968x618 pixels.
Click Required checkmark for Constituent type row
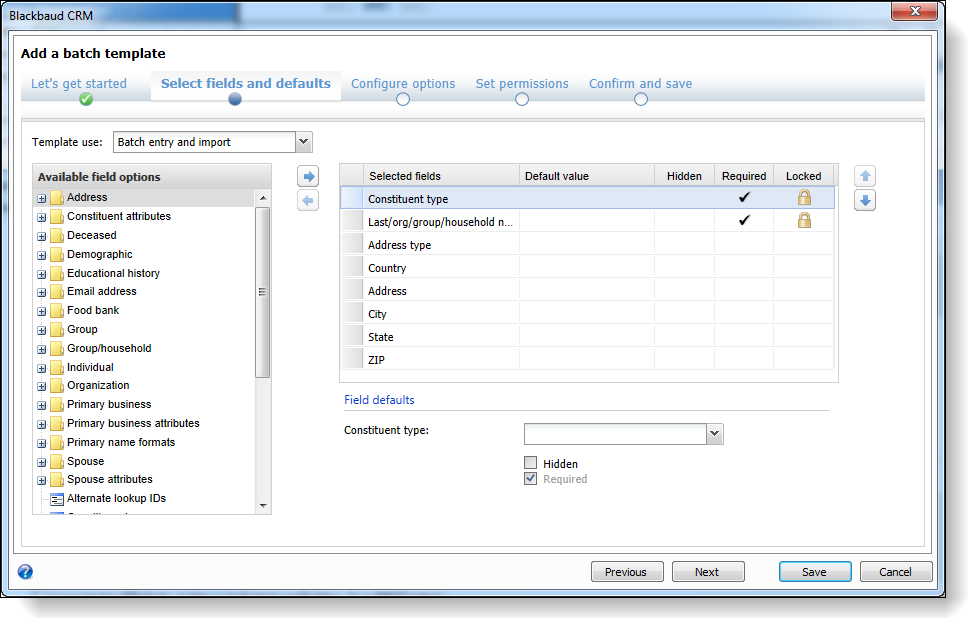744,198
